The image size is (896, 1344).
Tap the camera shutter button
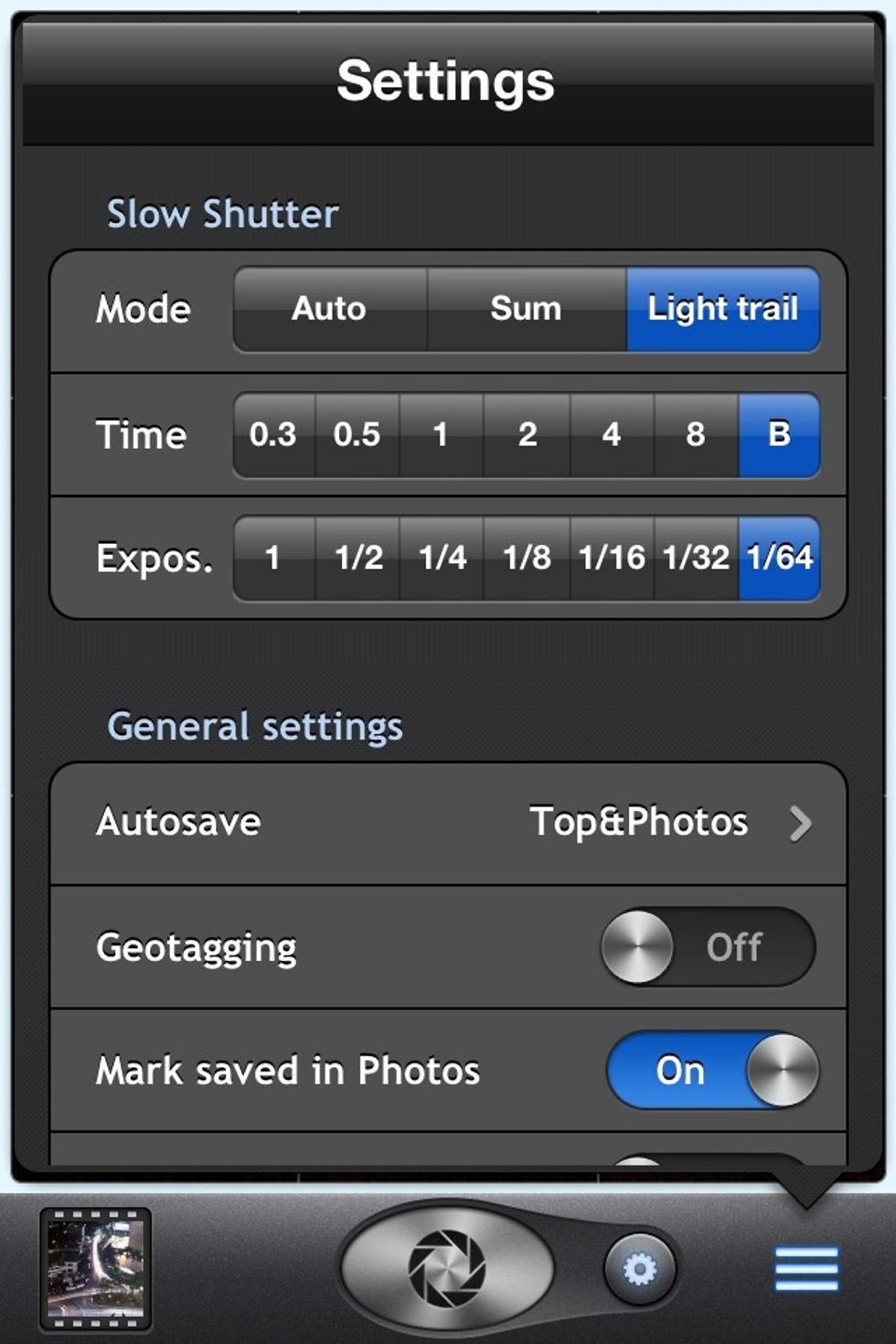[447, 1267]
